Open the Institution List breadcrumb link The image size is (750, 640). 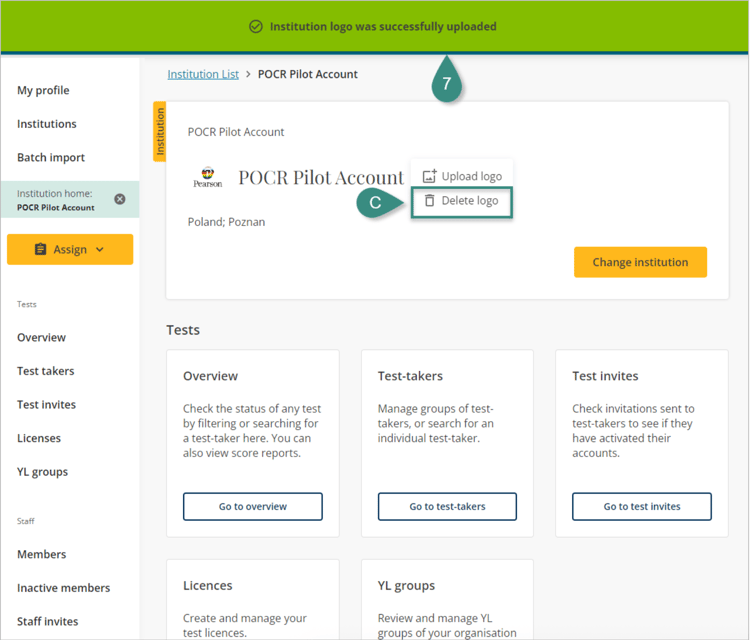[x=203, y=74]
